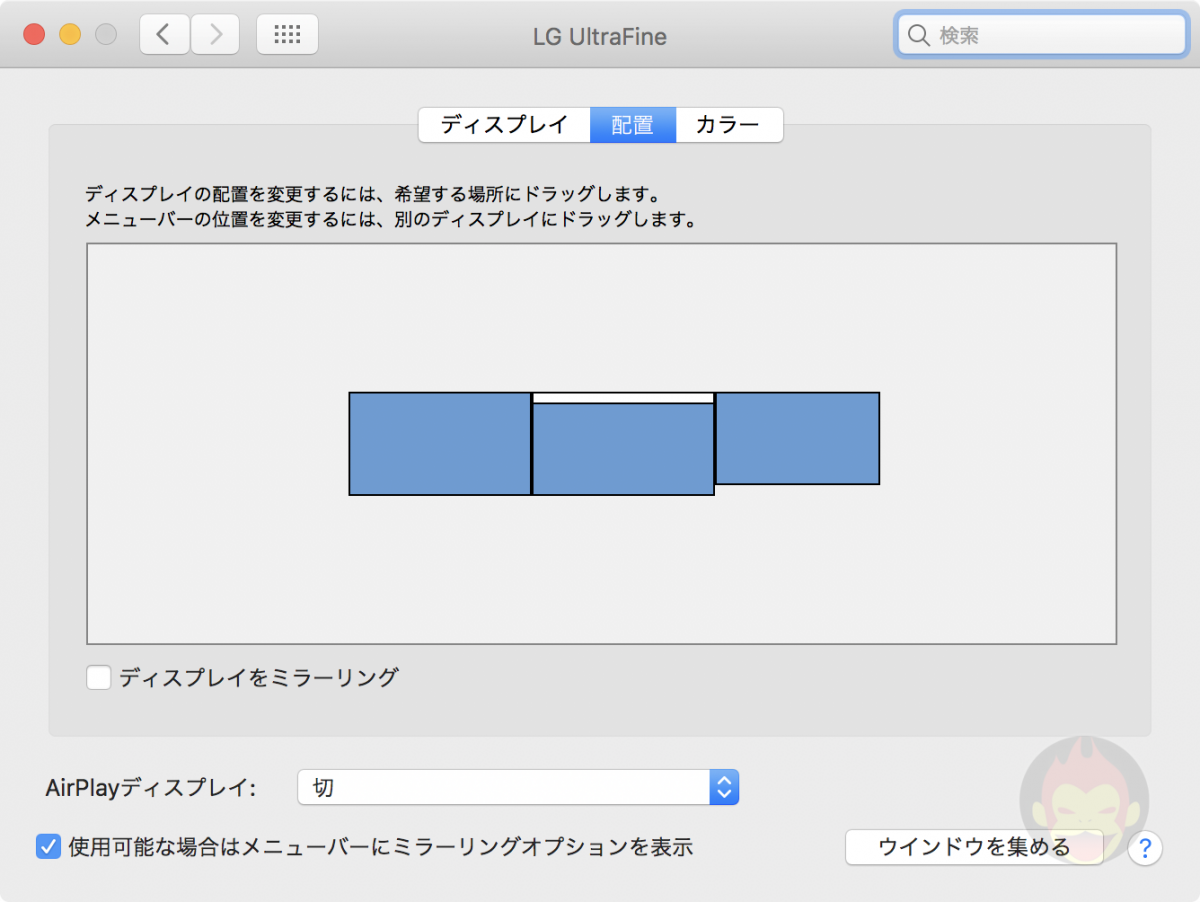Click the magnifying glass search icon
Image resolution: width=1200 pixels, height=902 pixels.
pyautogui.click(x=918, y=36)
